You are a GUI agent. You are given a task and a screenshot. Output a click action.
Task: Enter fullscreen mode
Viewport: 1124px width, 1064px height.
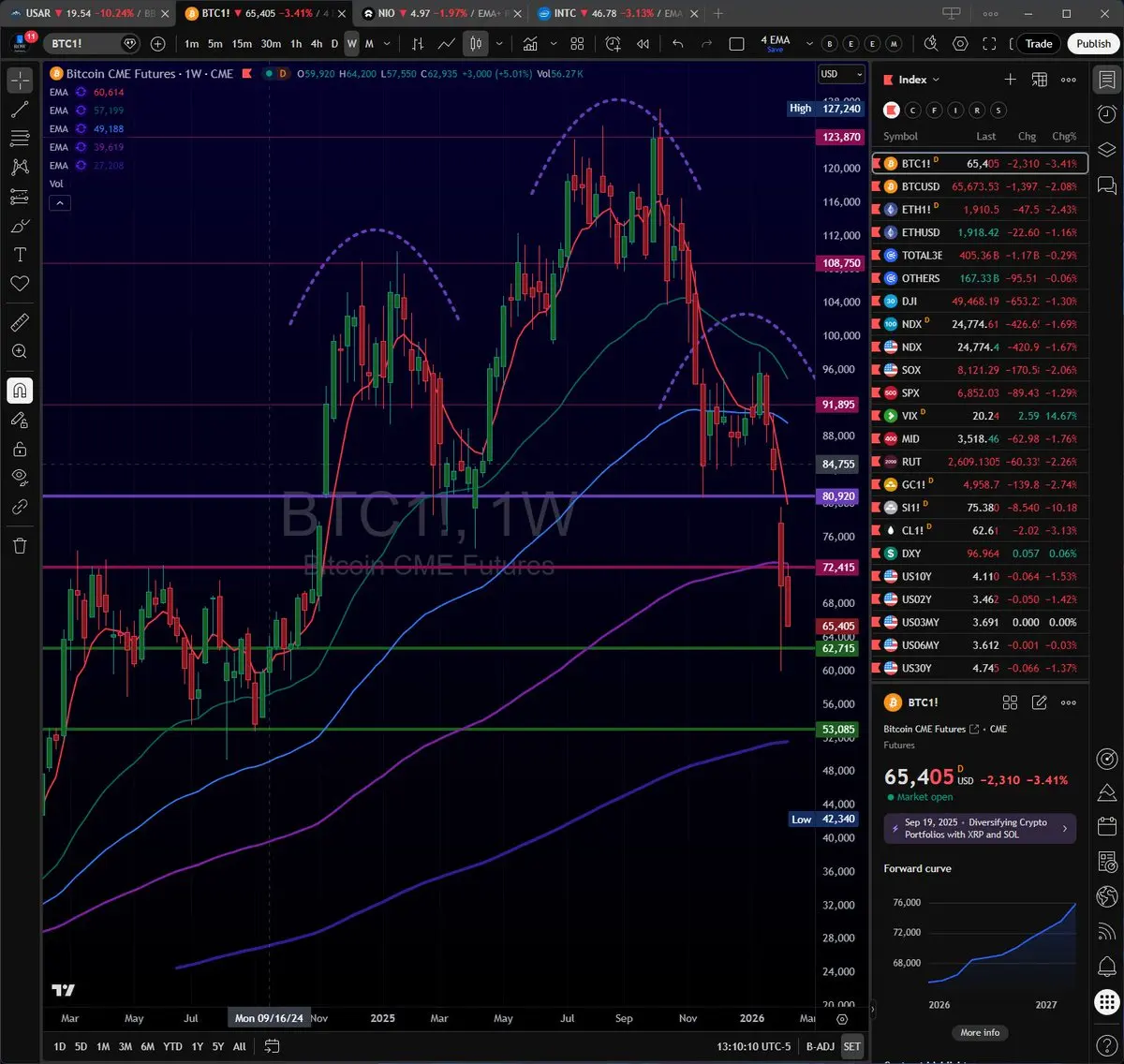[989, 44]
